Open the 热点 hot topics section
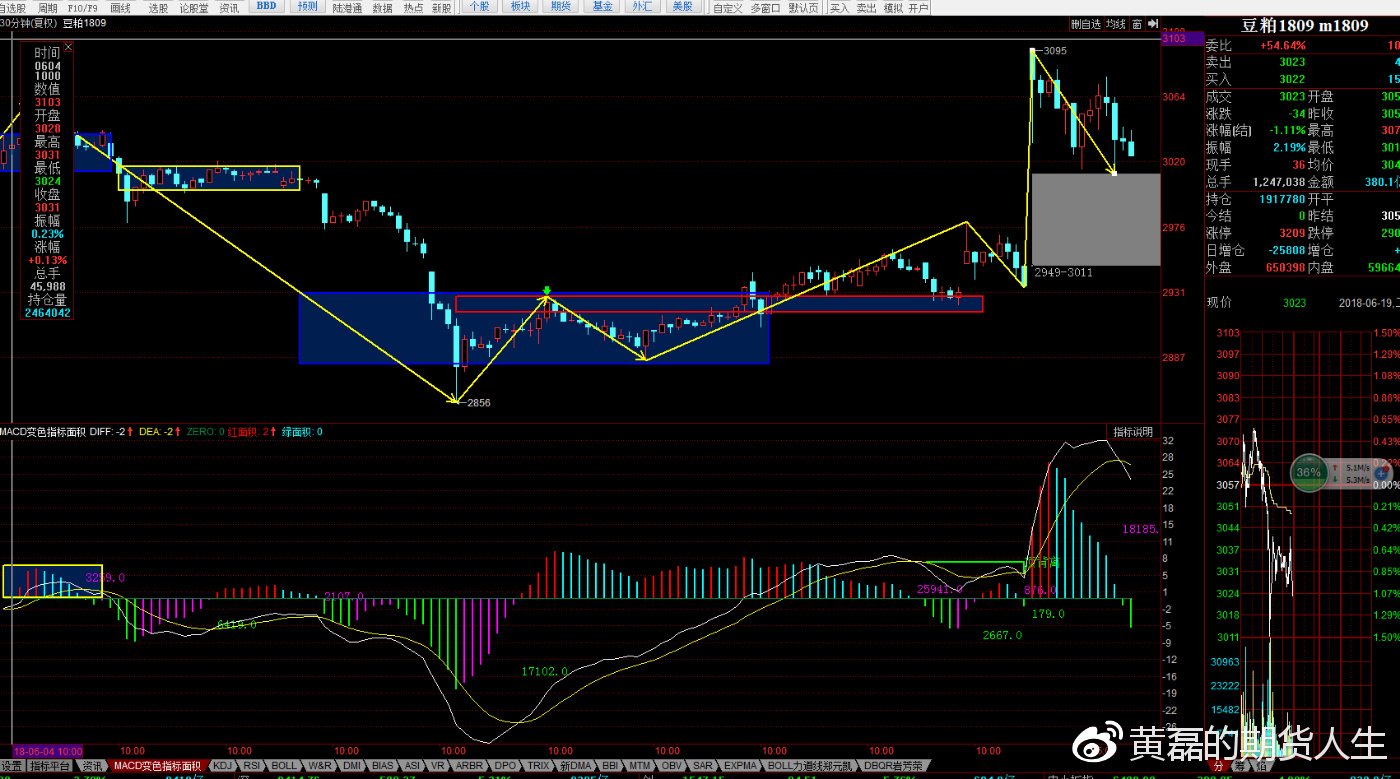This screenshot has width=1400, height=779. click(413, 7)
